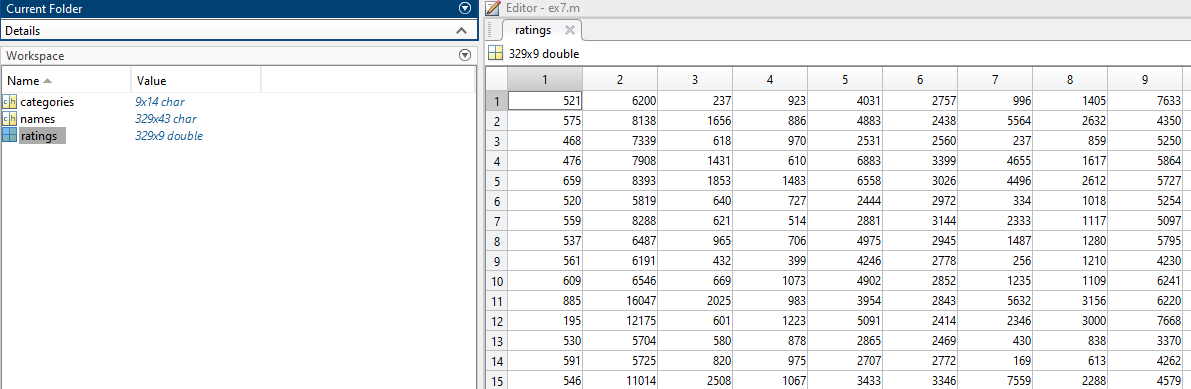Click the Editor pencil icon

[493, 8]
